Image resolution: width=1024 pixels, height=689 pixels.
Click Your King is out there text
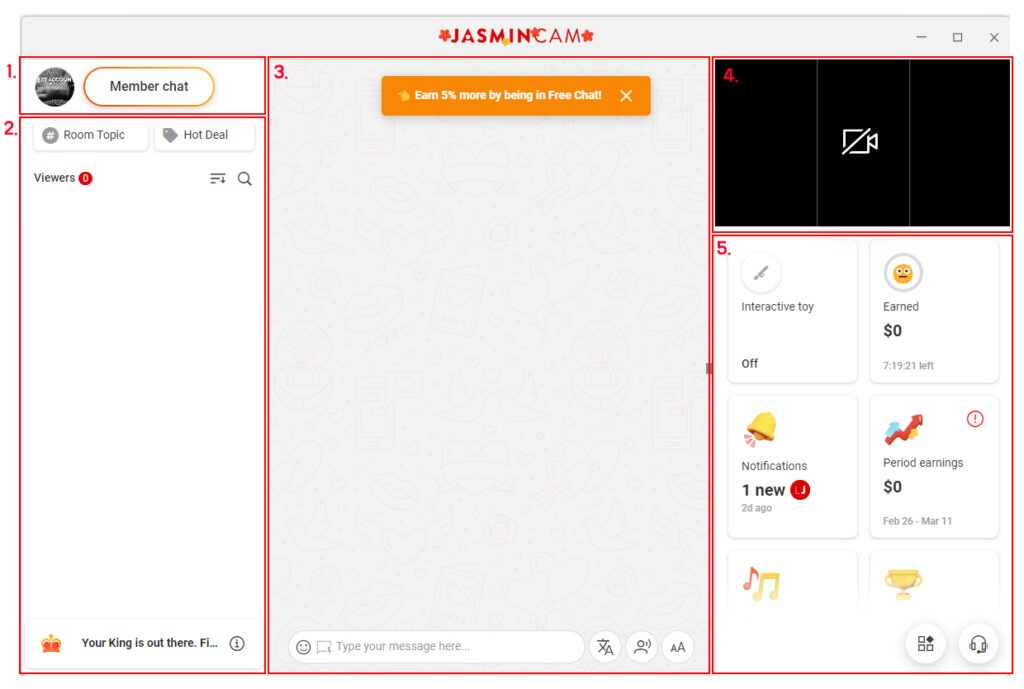point(150,643)
